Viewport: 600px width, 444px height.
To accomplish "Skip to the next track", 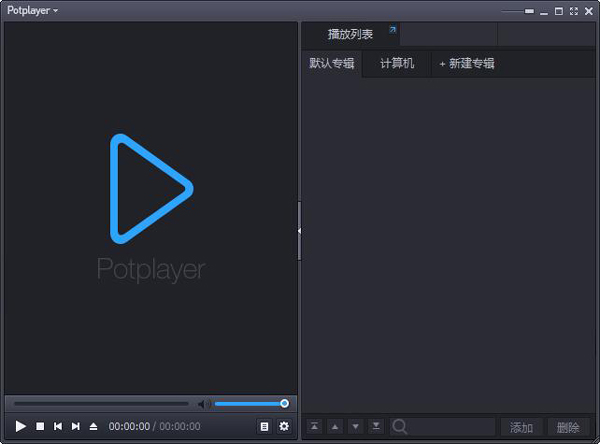I will (x=76, y=426).
